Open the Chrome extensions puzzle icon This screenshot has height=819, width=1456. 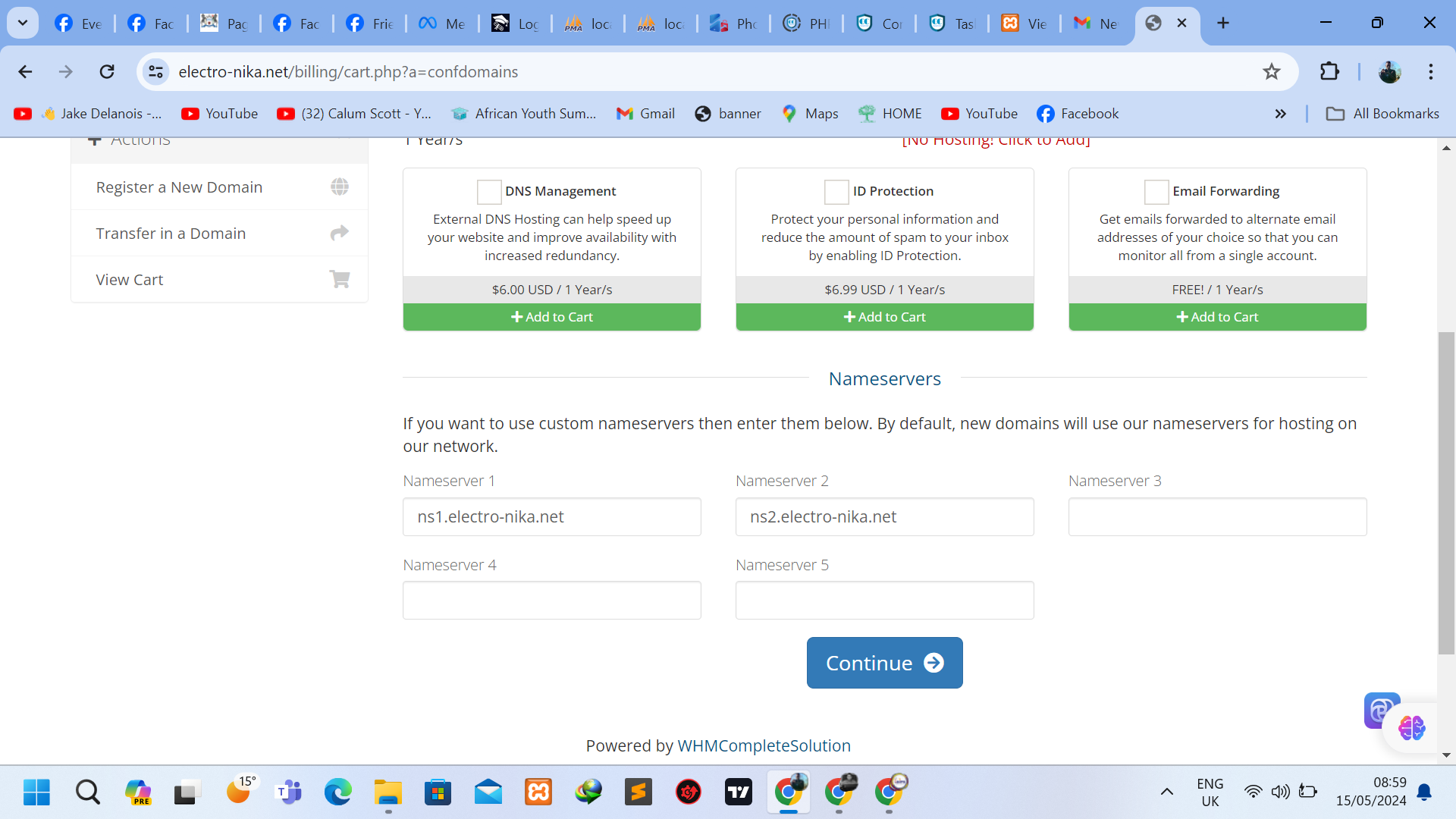point(1329,72)
